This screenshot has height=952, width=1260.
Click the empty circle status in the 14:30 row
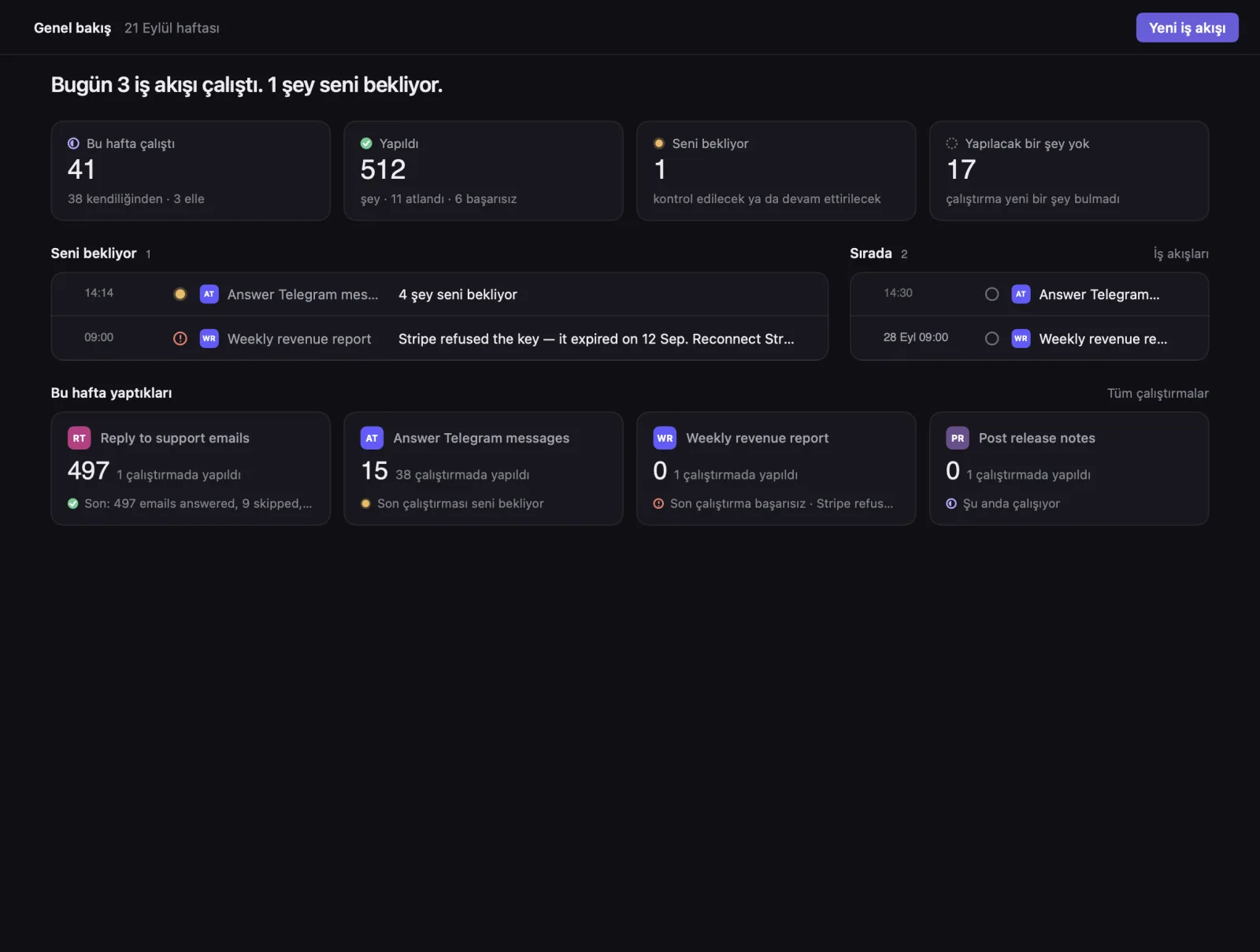(x=992, y=294)
